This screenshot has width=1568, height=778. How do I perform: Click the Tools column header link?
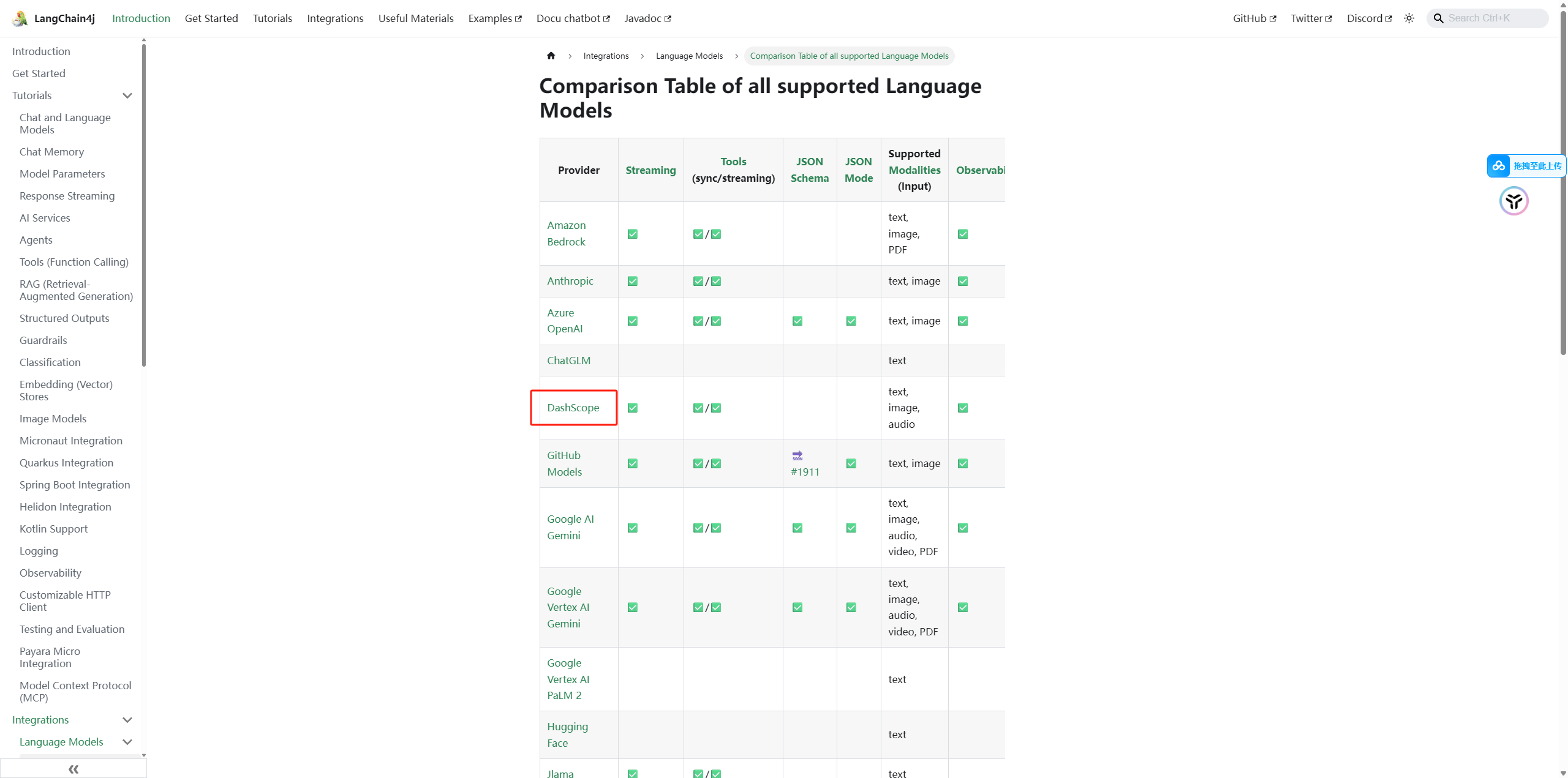point(733,162)
